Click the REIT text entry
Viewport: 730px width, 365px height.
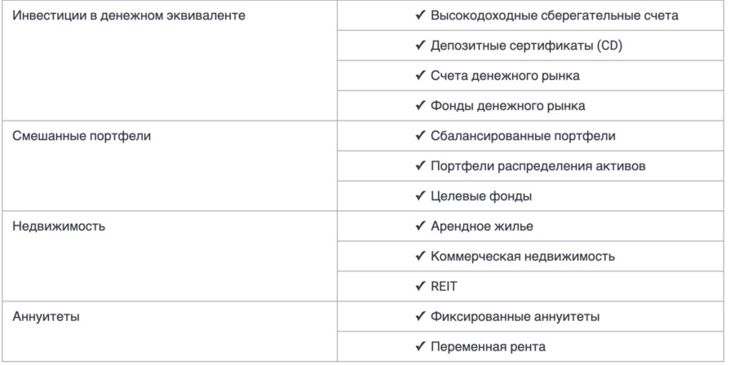[444, 287]
